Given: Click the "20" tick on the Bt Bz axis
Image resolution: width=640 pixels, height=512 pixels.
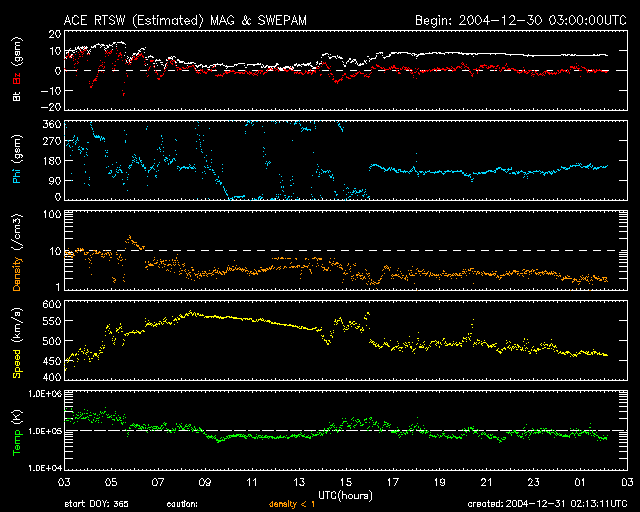Looking at the screenshot, I should (55, 34).
